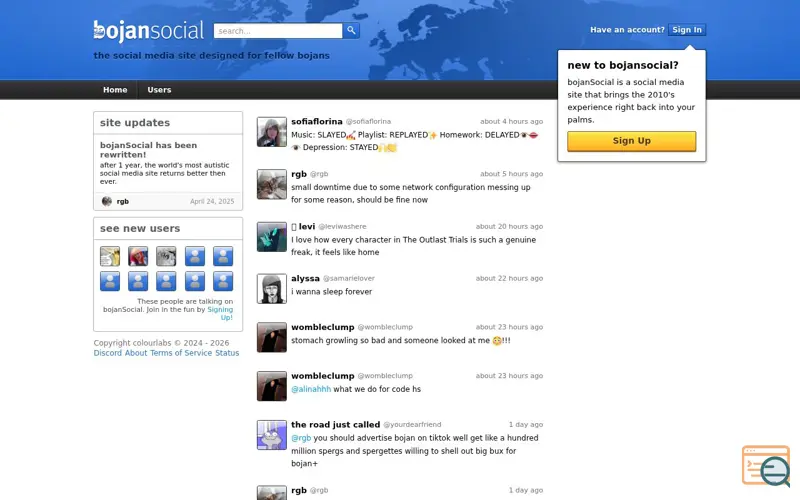
Task: Click the 'Signing Up!' link
Action: pos(220,313)
